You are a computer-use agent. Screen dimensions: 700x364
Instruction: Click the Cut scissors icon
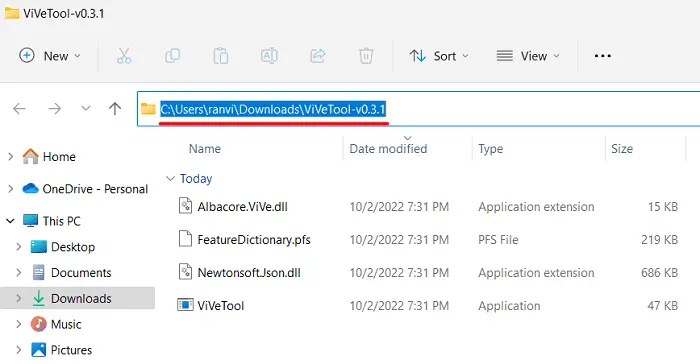[124, 56]
